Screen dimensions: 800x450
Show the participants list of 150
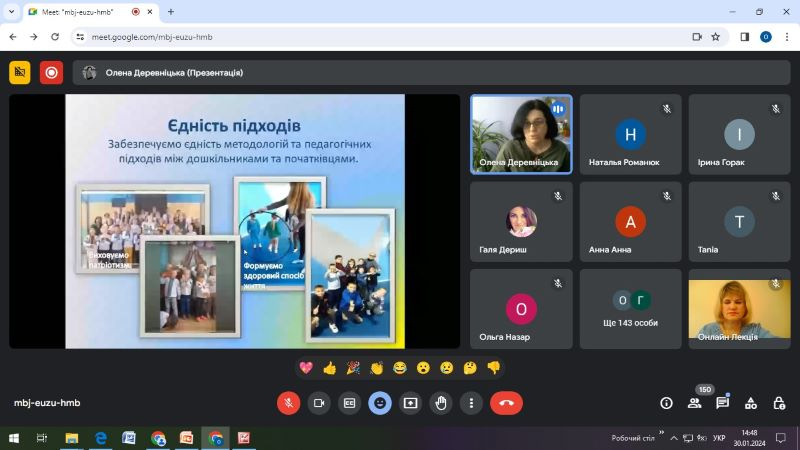(694, 403)
